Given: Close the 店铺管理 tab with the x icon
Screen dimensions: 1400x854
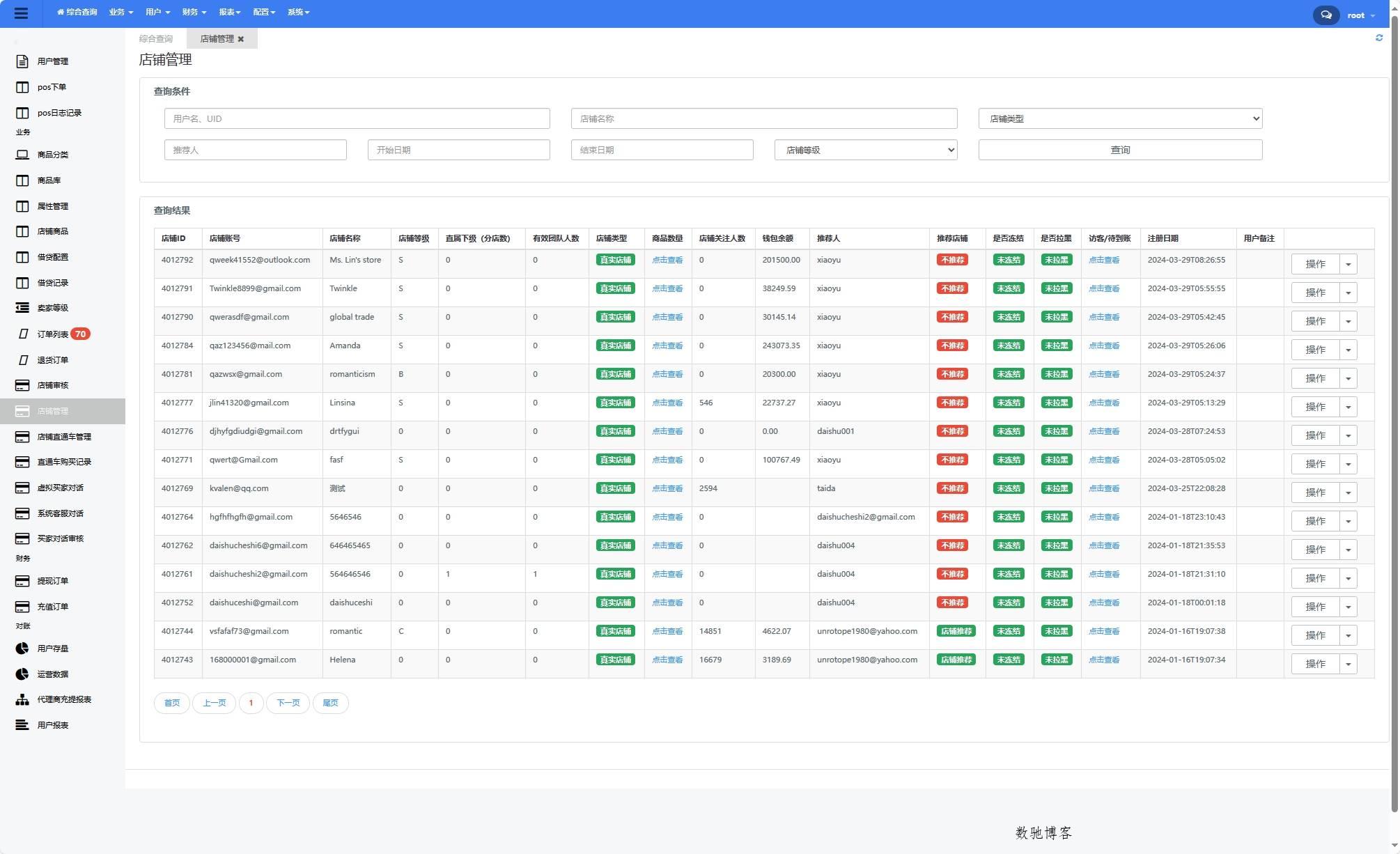Looking at the screenshot, I should (241, 39).
